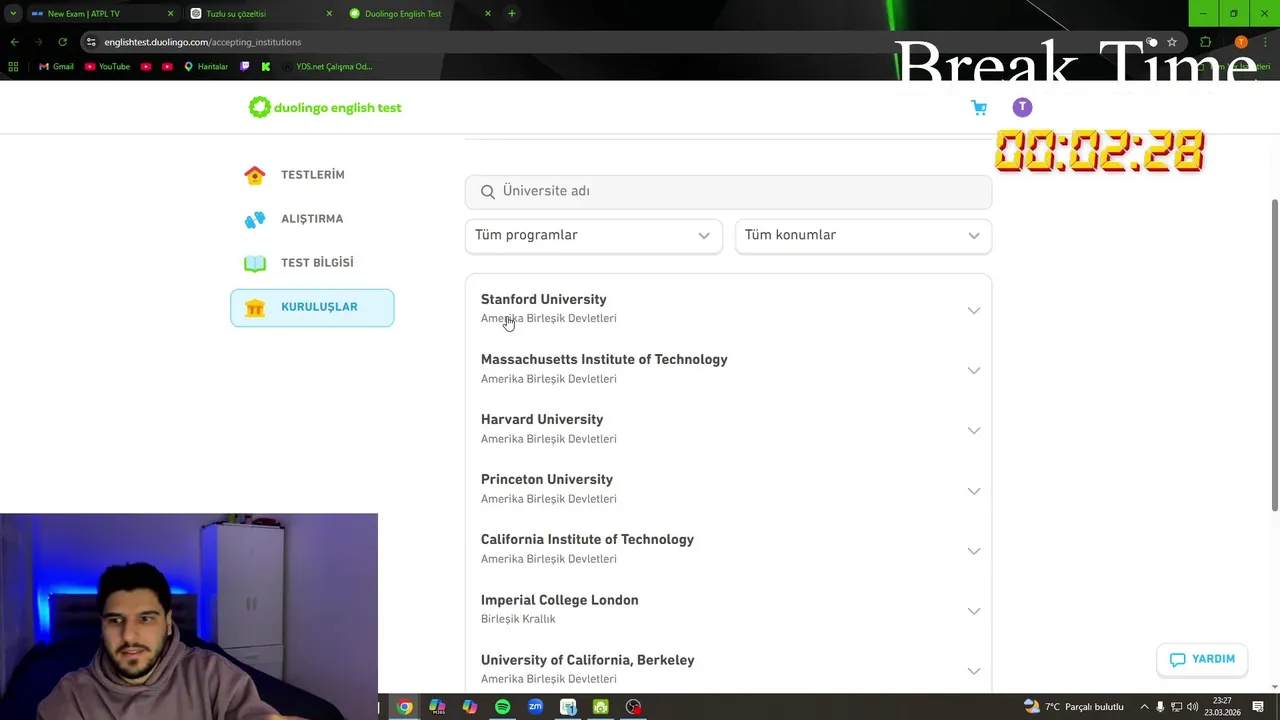The height and width of the screenshot is (720, 1280).
Task: Open a new browser tab
Action: pos(512,14)
